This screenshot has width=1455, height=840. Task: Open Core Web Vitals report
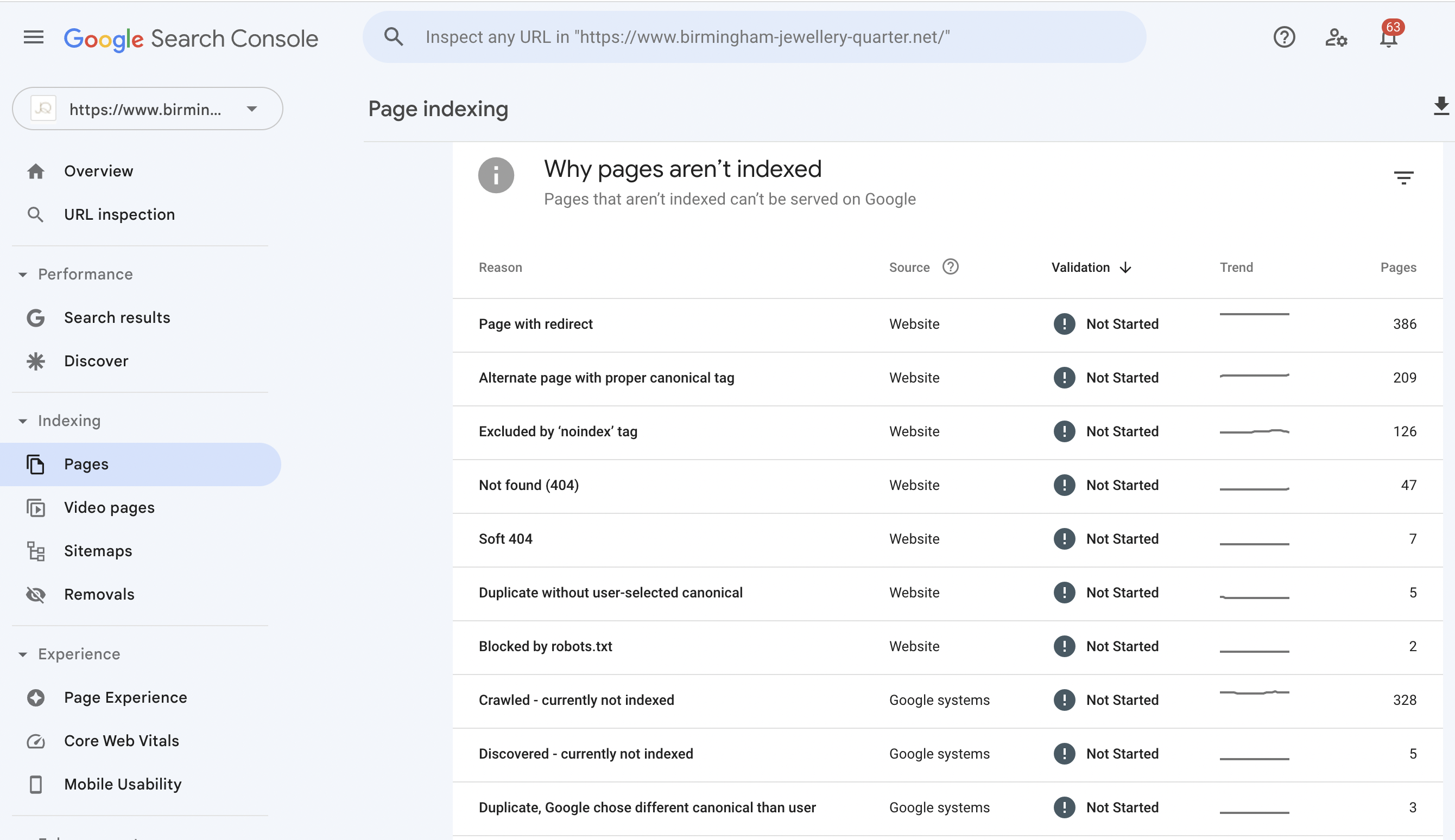pos(140,741)
